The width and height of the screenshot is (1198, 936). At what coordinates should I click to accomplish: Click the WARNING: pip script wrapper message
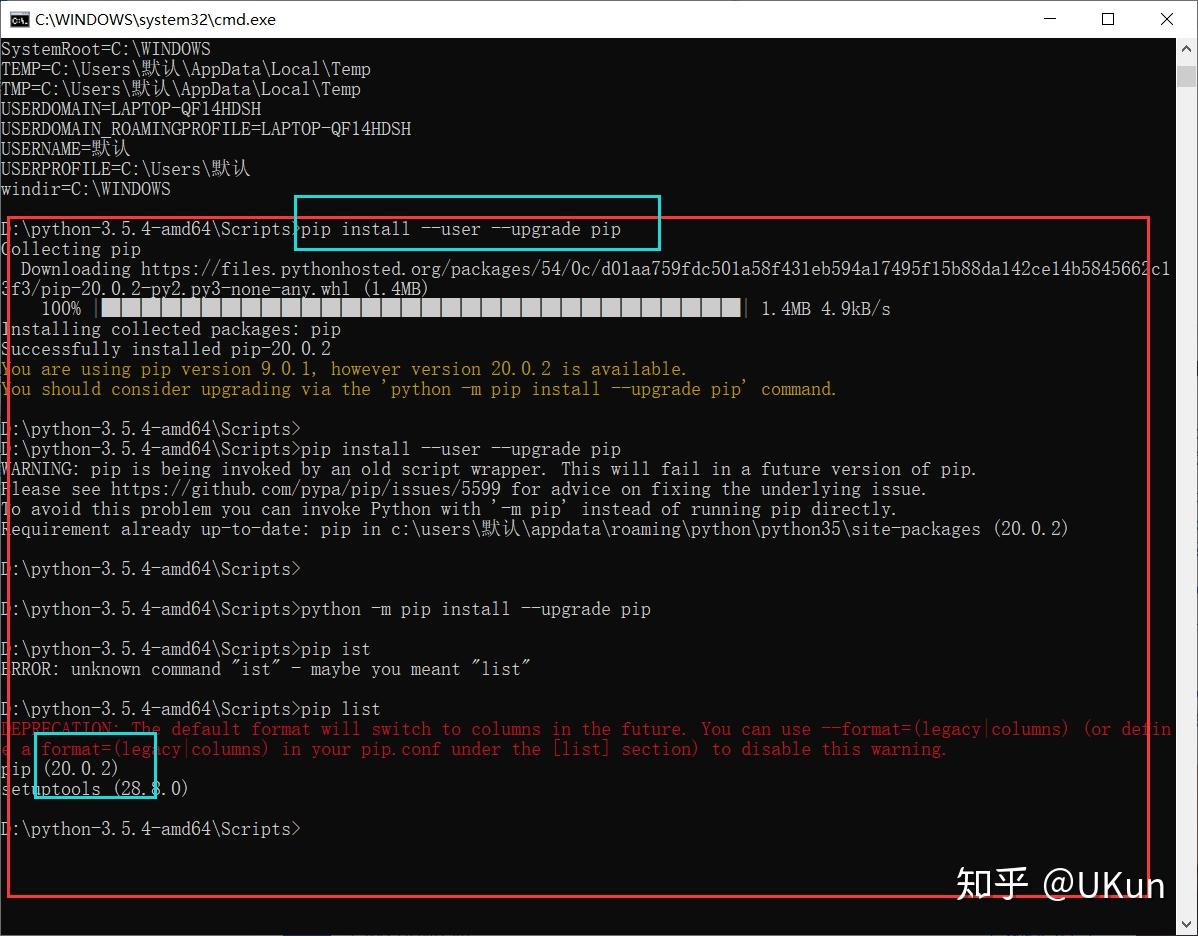click(x=490, y=468)
